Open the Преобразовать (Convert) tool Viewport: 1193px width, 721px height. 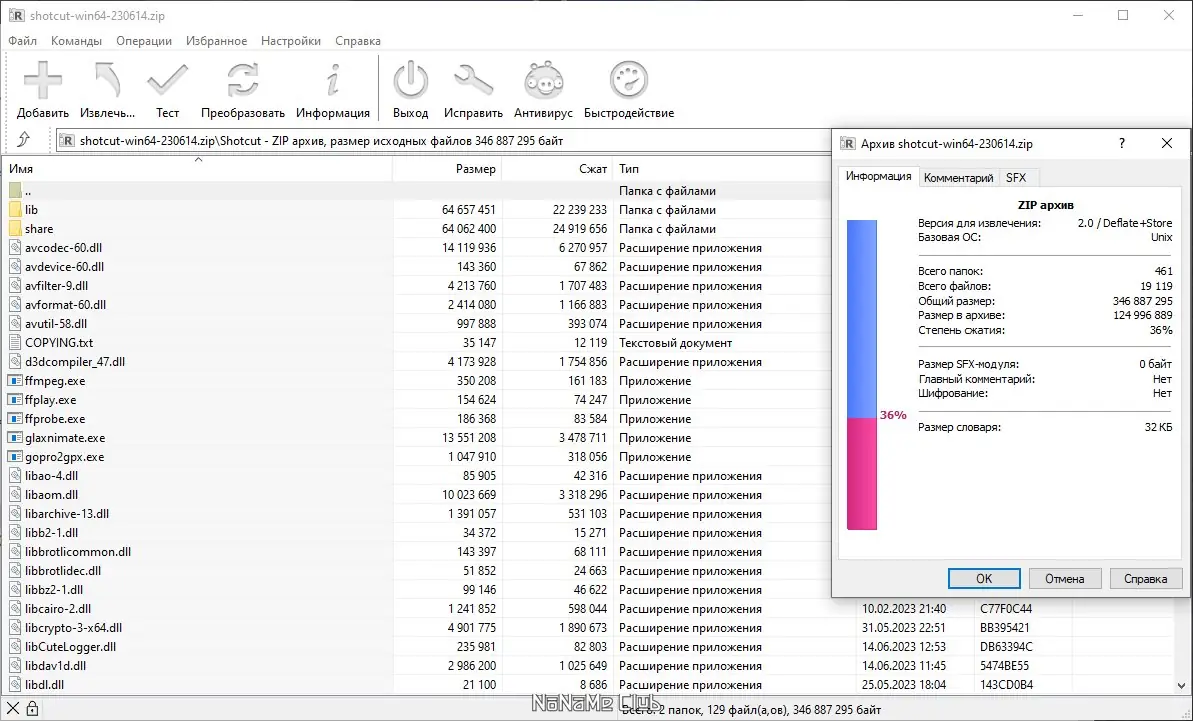coord(243,81)
